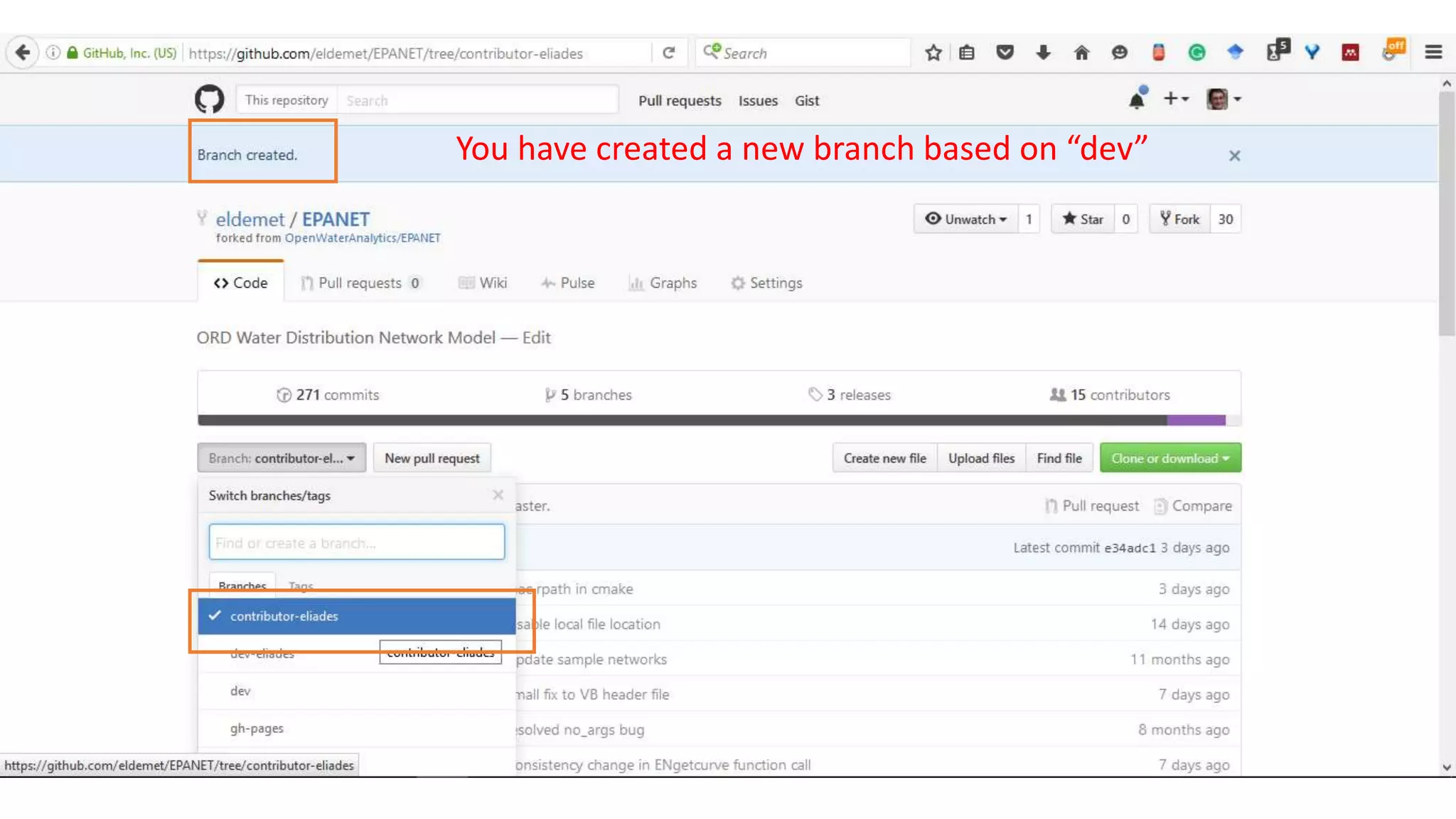Open the eldemet user link

[250, 219]
